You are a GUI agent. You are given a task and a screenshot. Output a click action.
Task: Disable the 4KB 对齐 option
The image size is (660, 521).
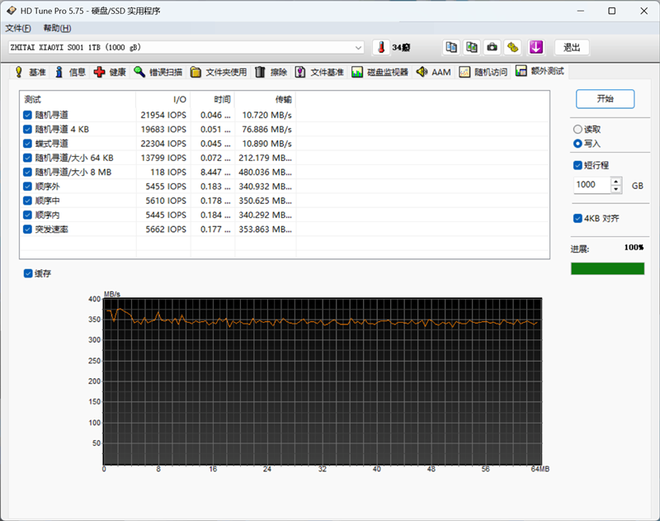578,218
